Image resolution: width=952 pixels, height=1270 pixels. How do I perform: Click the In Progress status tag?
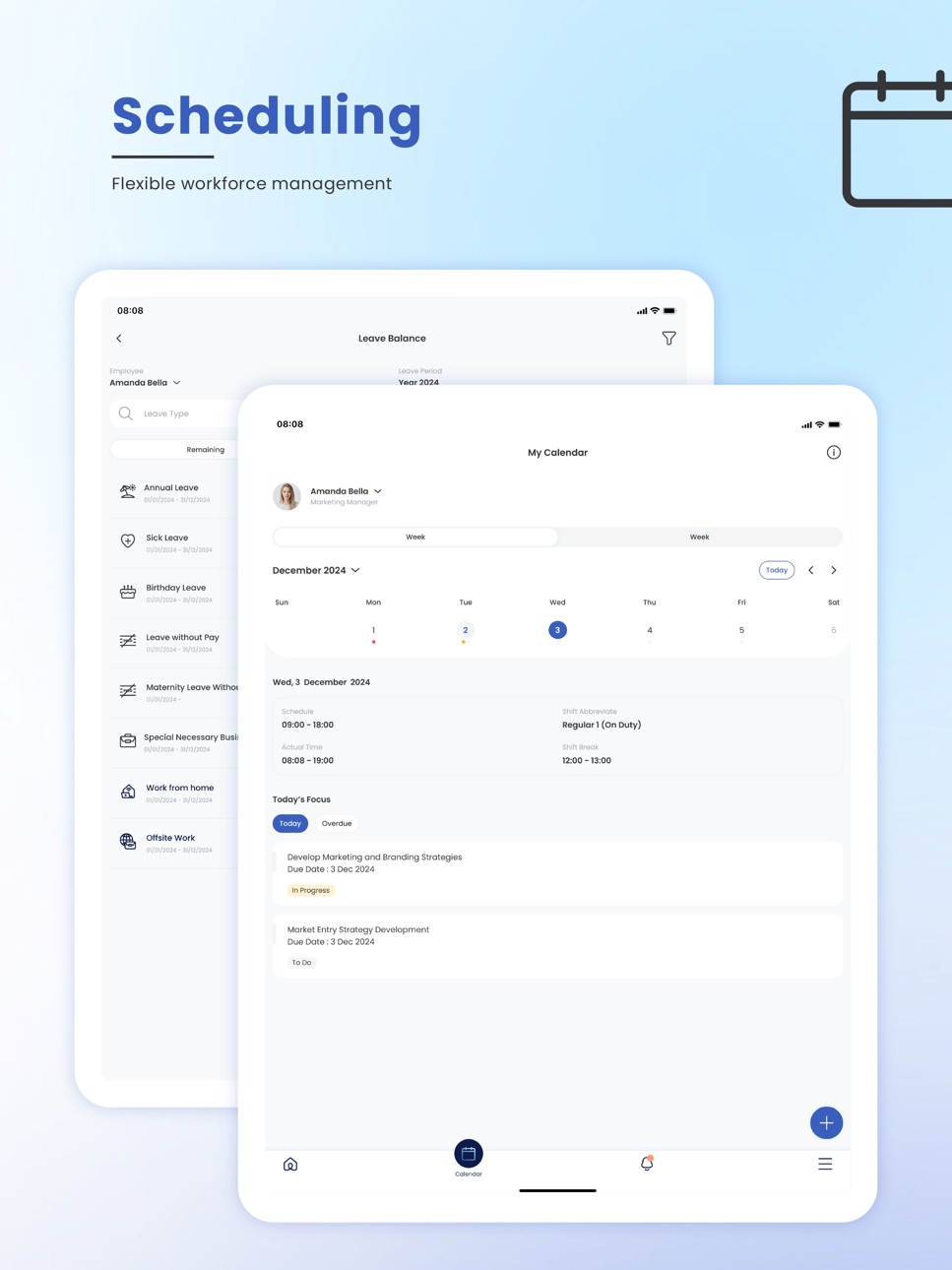pyautogui.click(x=310, y=890)
